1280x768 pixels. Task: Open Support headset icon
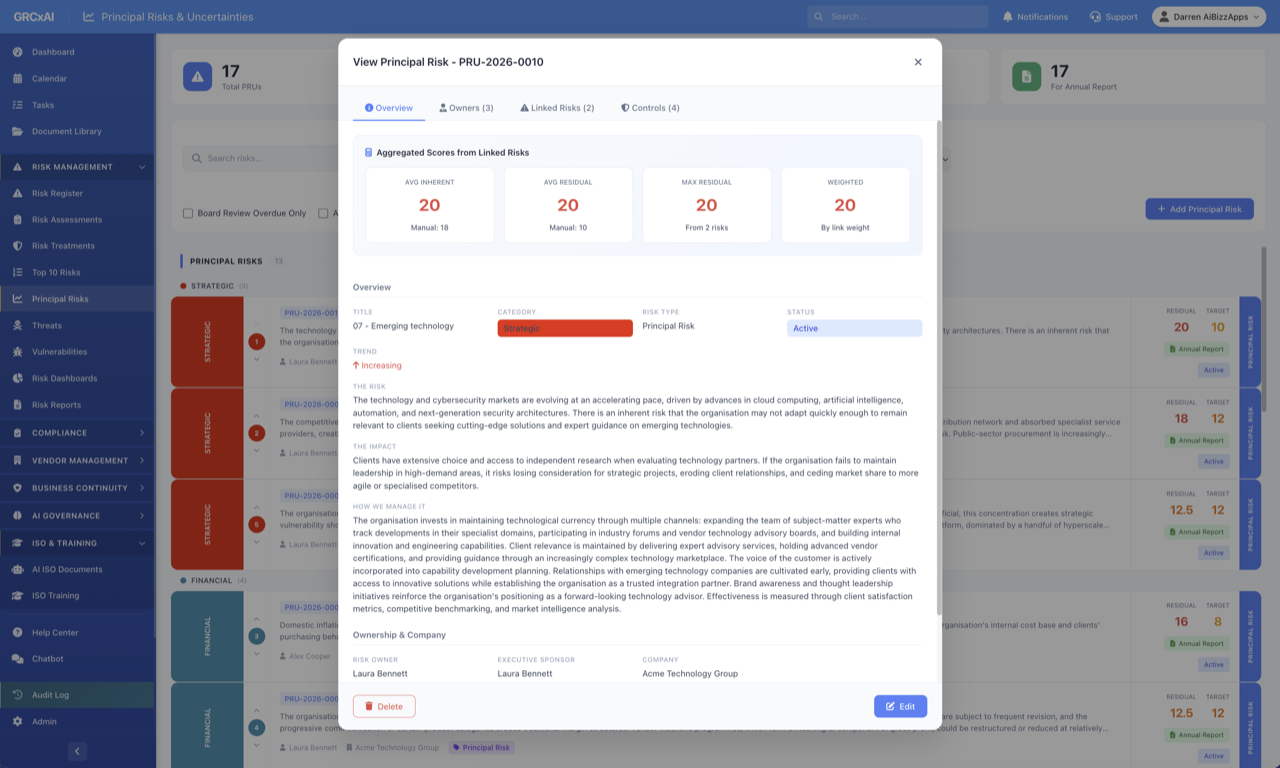pos(1096,17)
